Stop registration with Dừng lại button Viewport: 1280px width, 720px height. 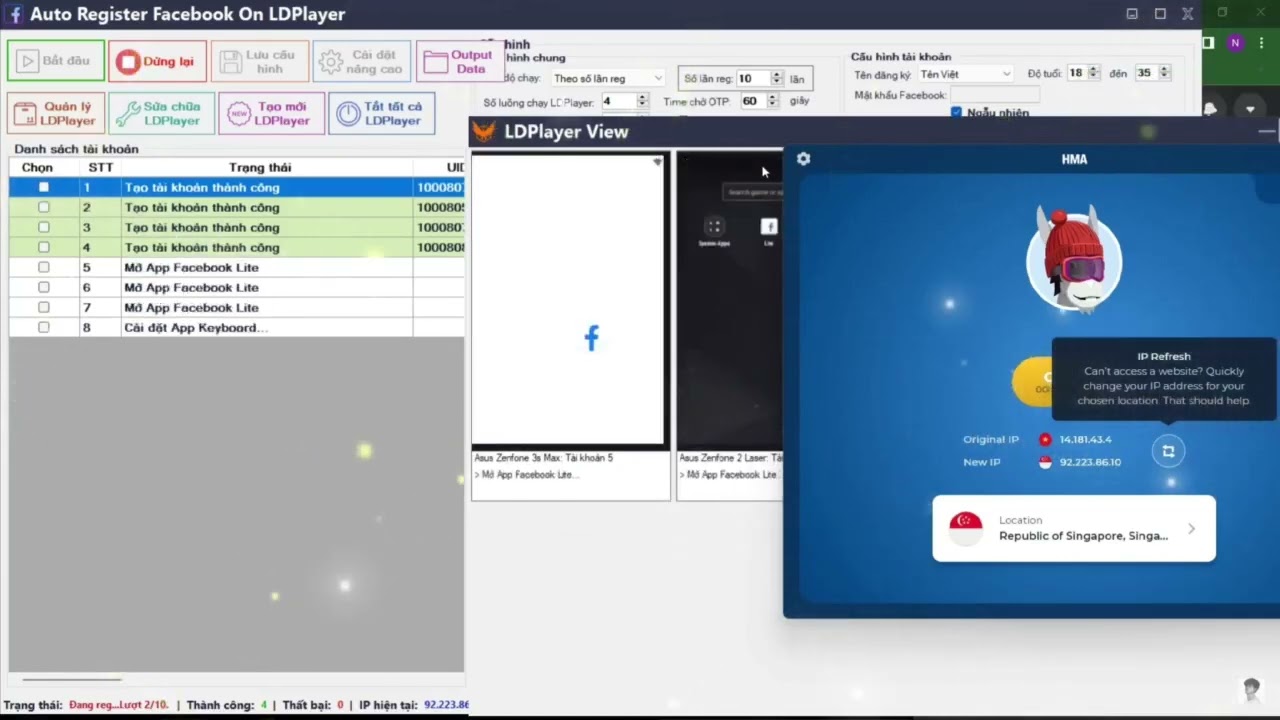click(x=158, y=61)
